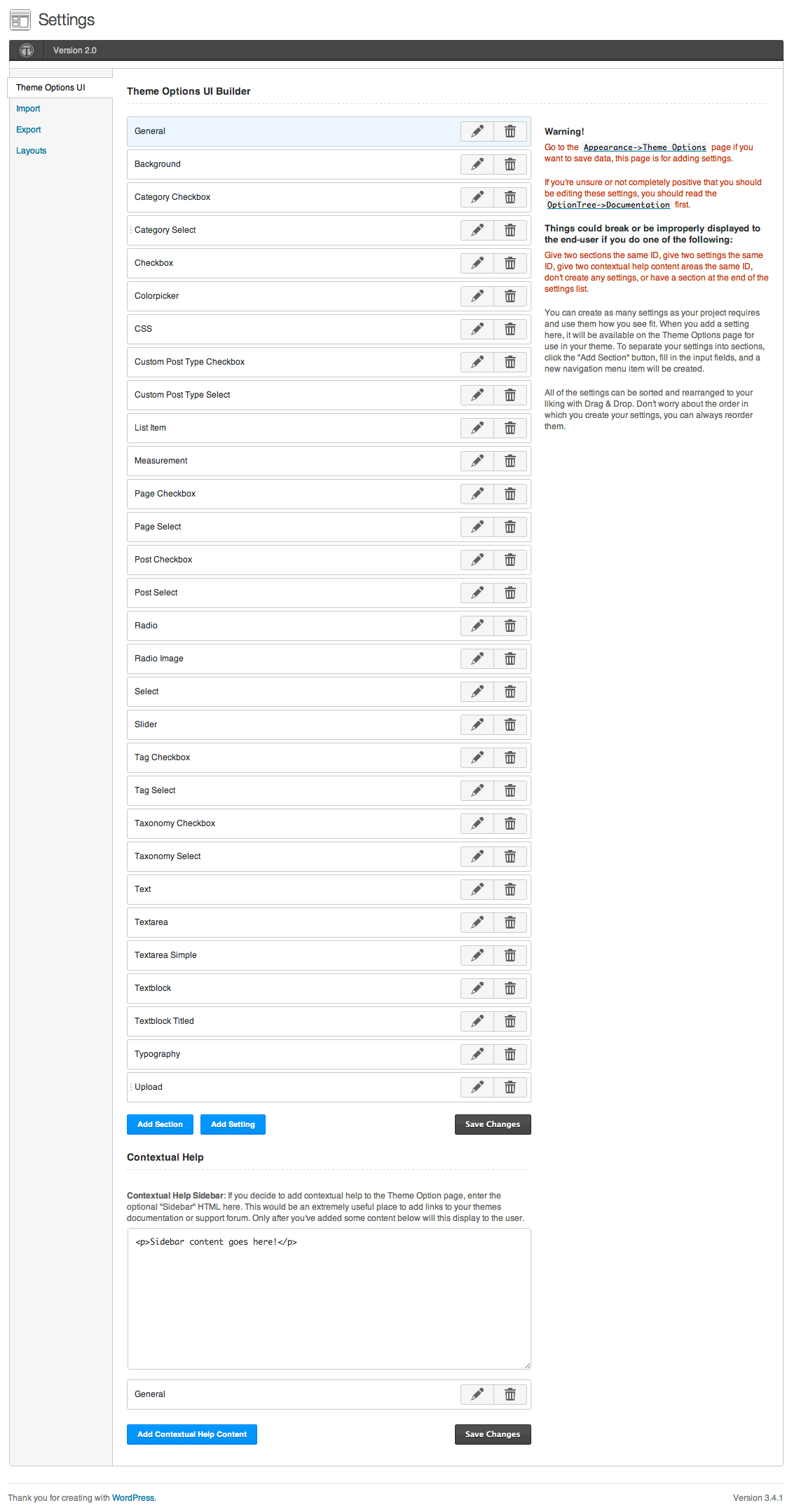Edit the Upload setting using pencil icon
The height and width of the screenshot is (1512, 792).
(477, 1087)
